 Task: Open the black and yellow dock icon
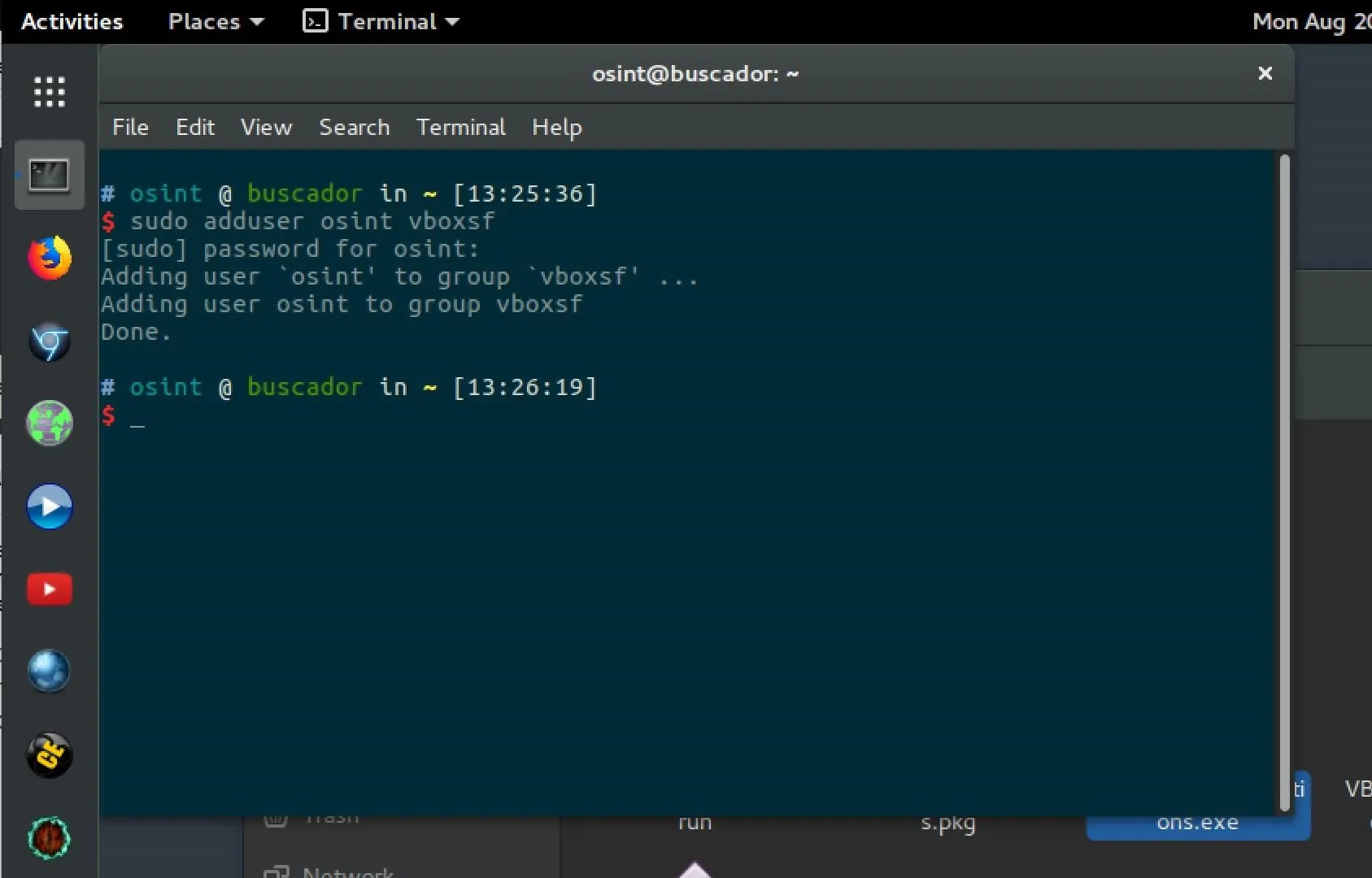pos(50,755)
